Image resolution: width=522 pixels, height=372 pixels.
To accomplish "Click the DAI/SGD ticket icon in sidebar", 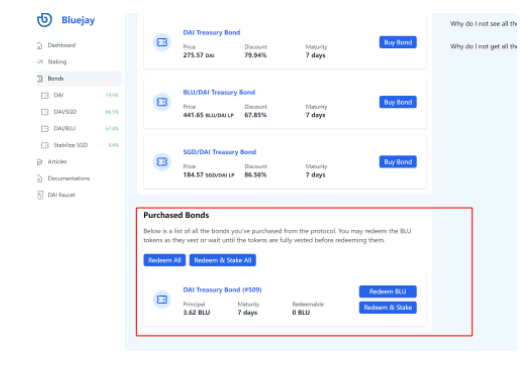I will coord(45,112).
